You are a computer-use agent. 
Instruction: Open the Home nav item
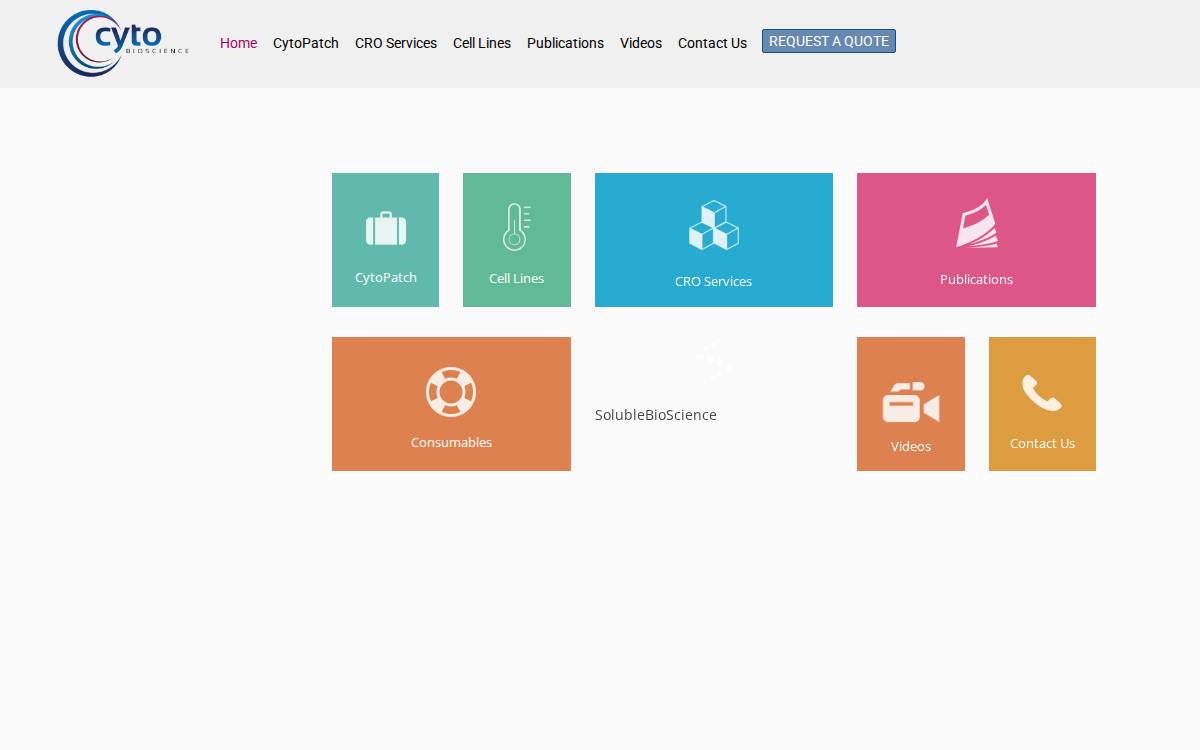(238, 43)
